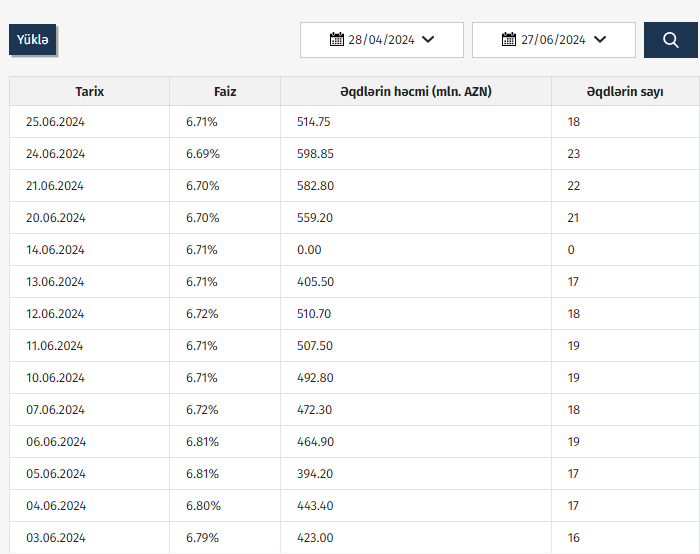Click the magnifying glass search button
The height and width of the screenshot is (554, 700).
tap(669, 40)
